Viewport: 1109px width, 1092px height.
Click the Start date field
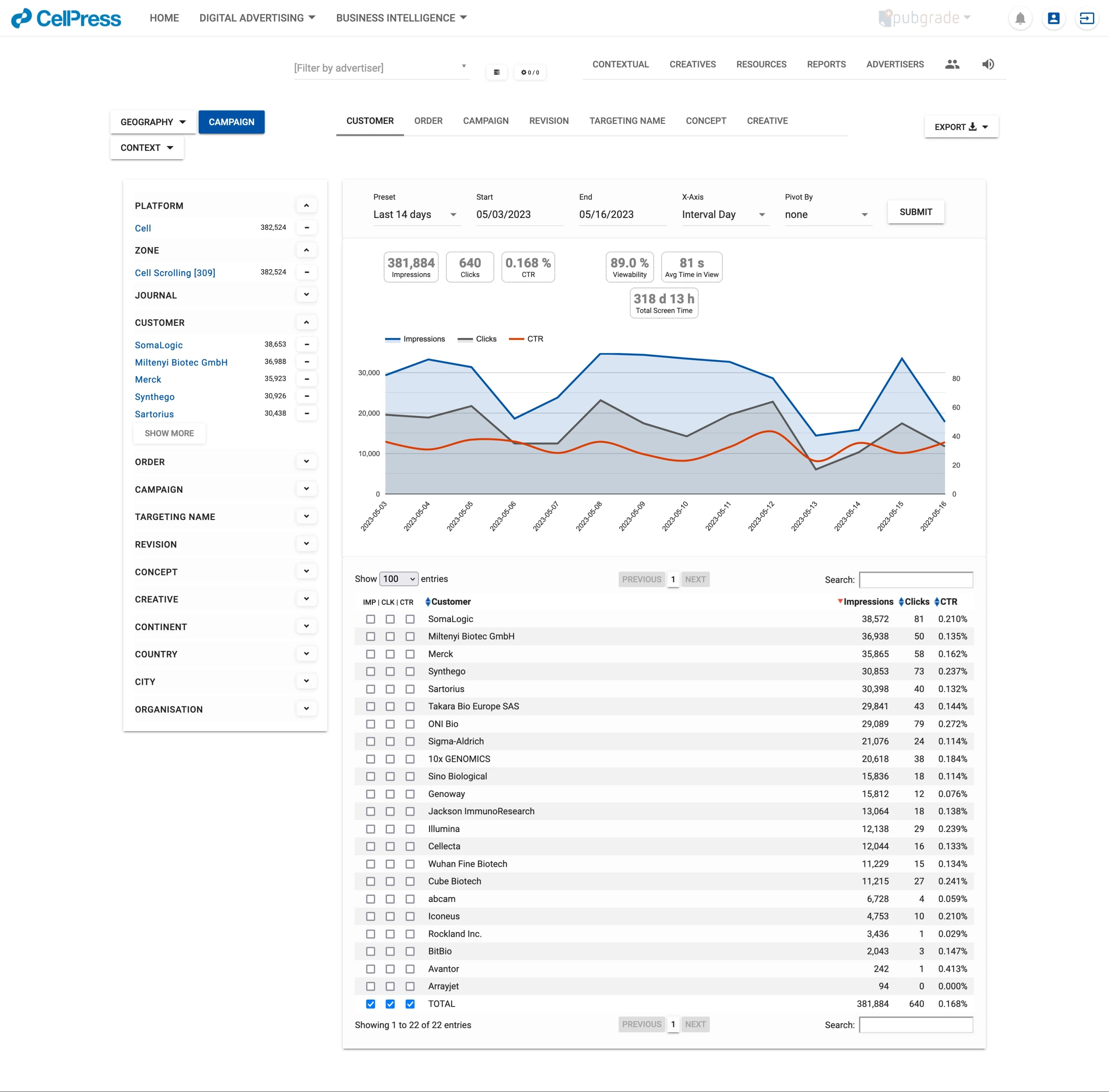point(519,215)
